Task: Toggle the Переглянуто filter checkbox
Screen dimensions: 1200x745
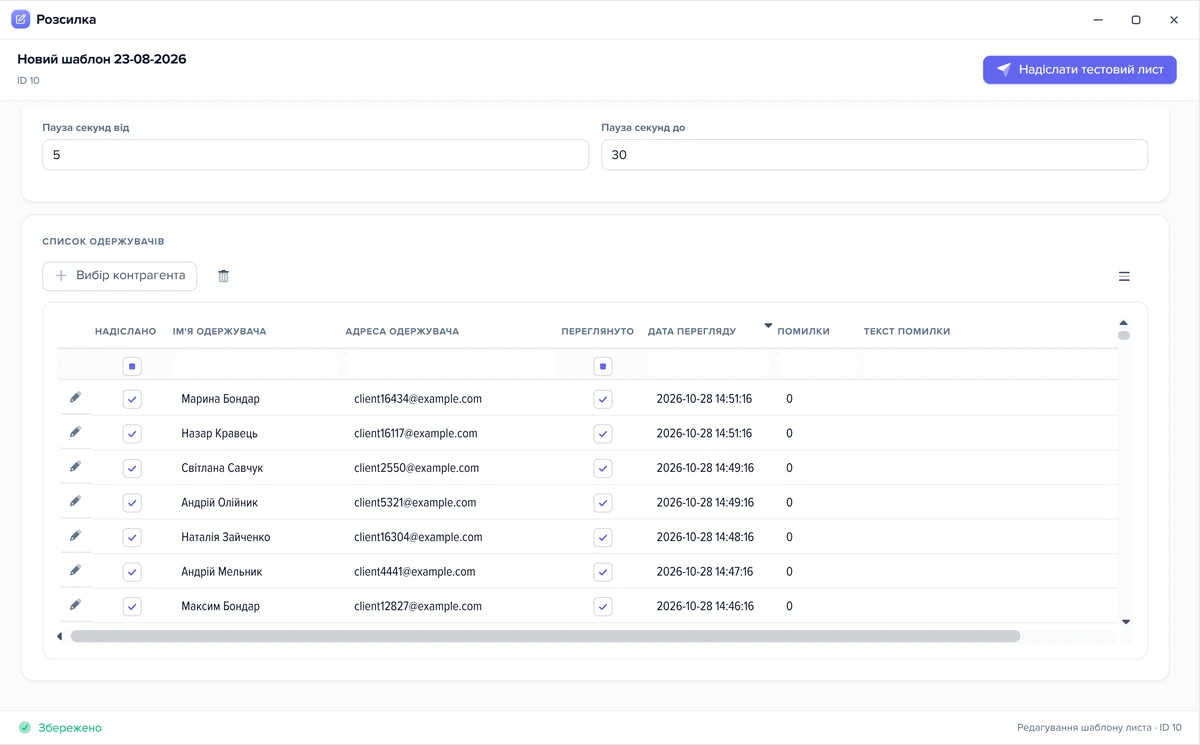Action: pyautogui.click(x=603, y=367)
